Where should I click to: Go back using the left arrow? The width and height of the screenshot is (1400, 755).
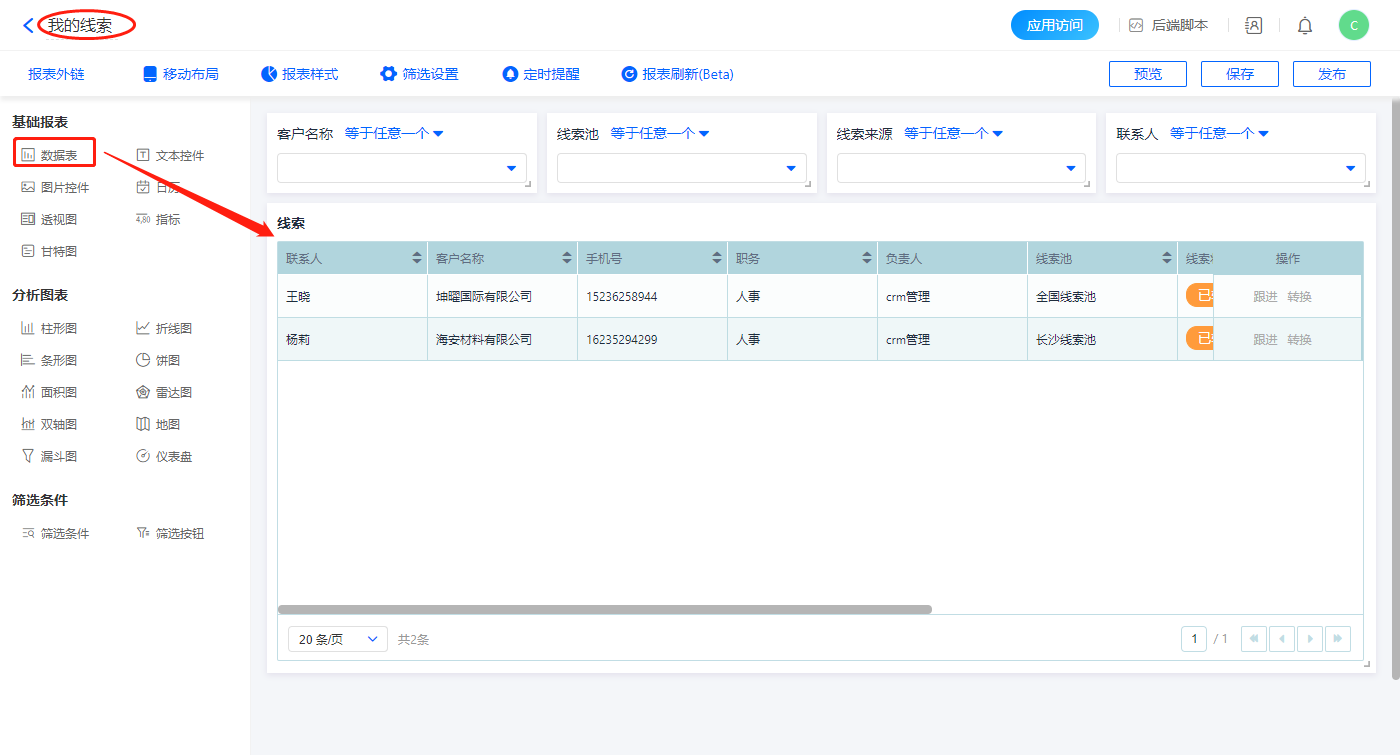tap(28, 26)
